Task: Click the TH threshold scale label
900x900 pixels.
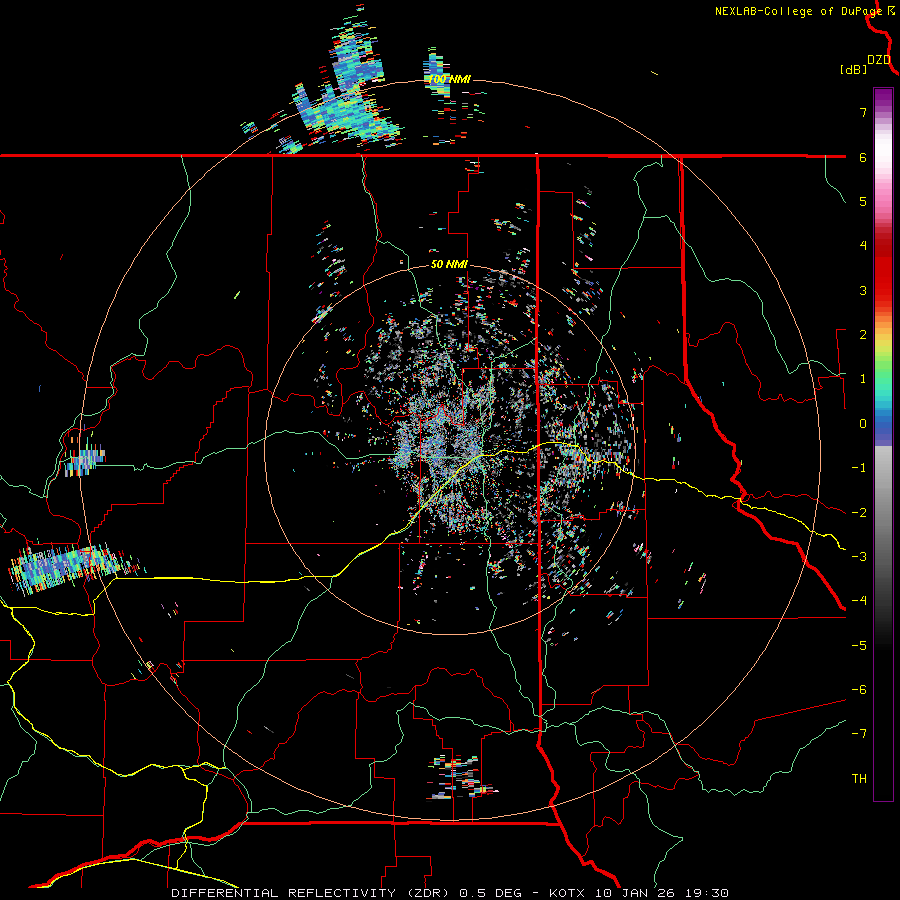Action: click(x=859, y=779)
